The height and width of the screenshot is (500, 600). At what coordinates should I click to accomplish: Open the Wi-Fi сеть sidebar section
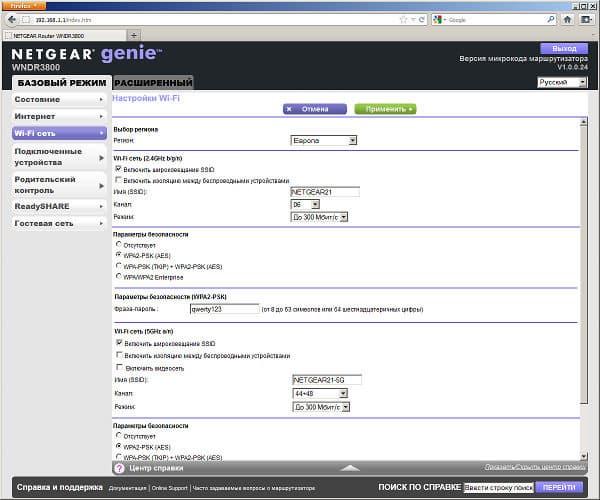tap(59, 133)
